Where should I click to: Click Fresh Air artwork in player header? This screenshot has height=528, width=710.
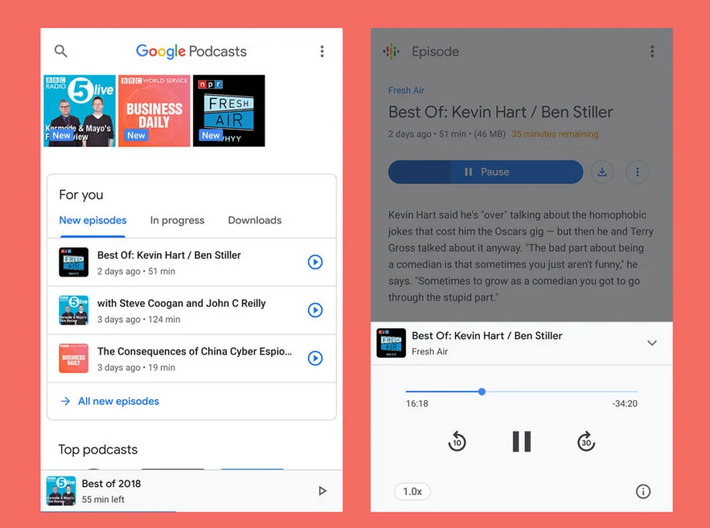coord(391,343)
